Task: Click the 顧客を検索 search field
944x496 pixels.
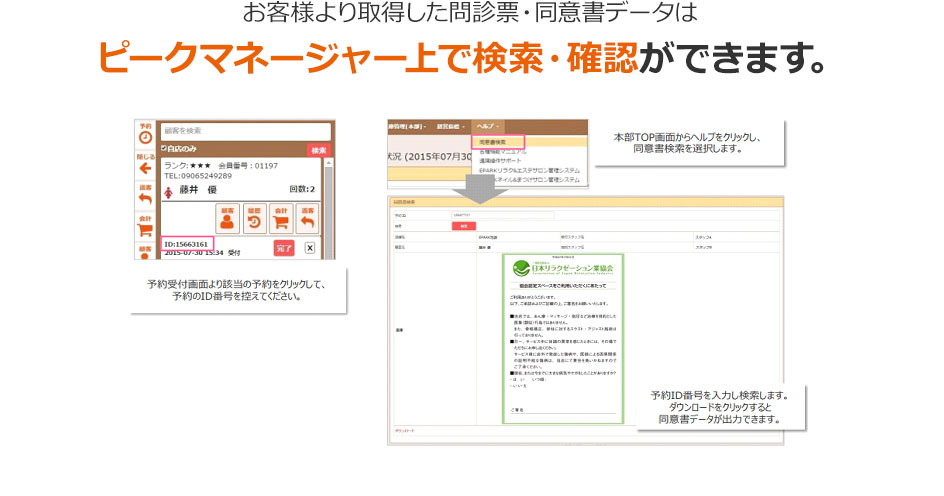Action: pos(246,131)
